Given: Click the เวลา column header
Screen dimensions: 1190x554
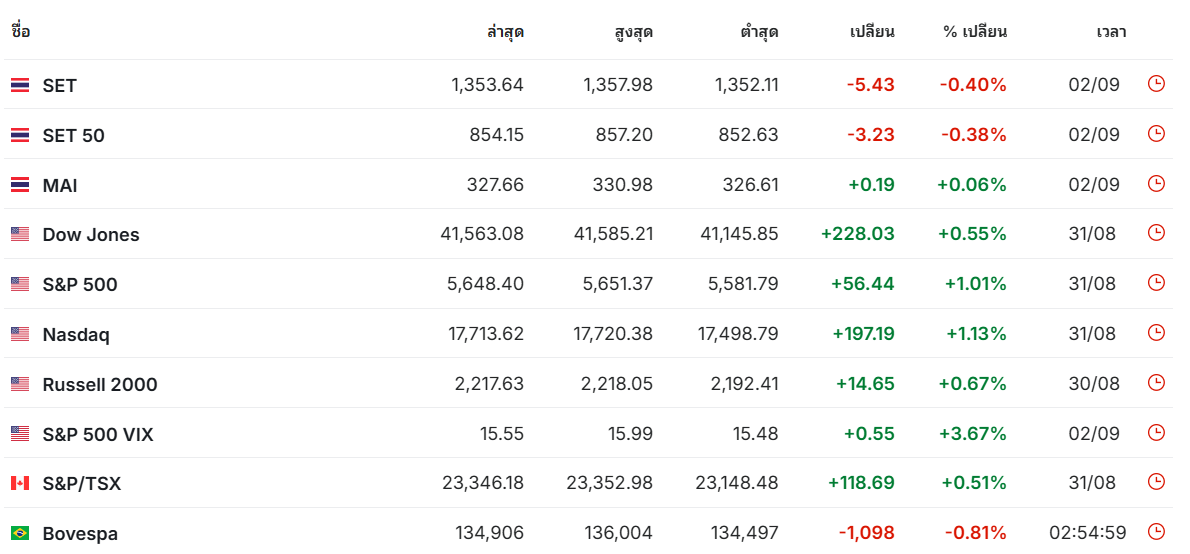Looking at the screenshot, I should (1111, 32).
